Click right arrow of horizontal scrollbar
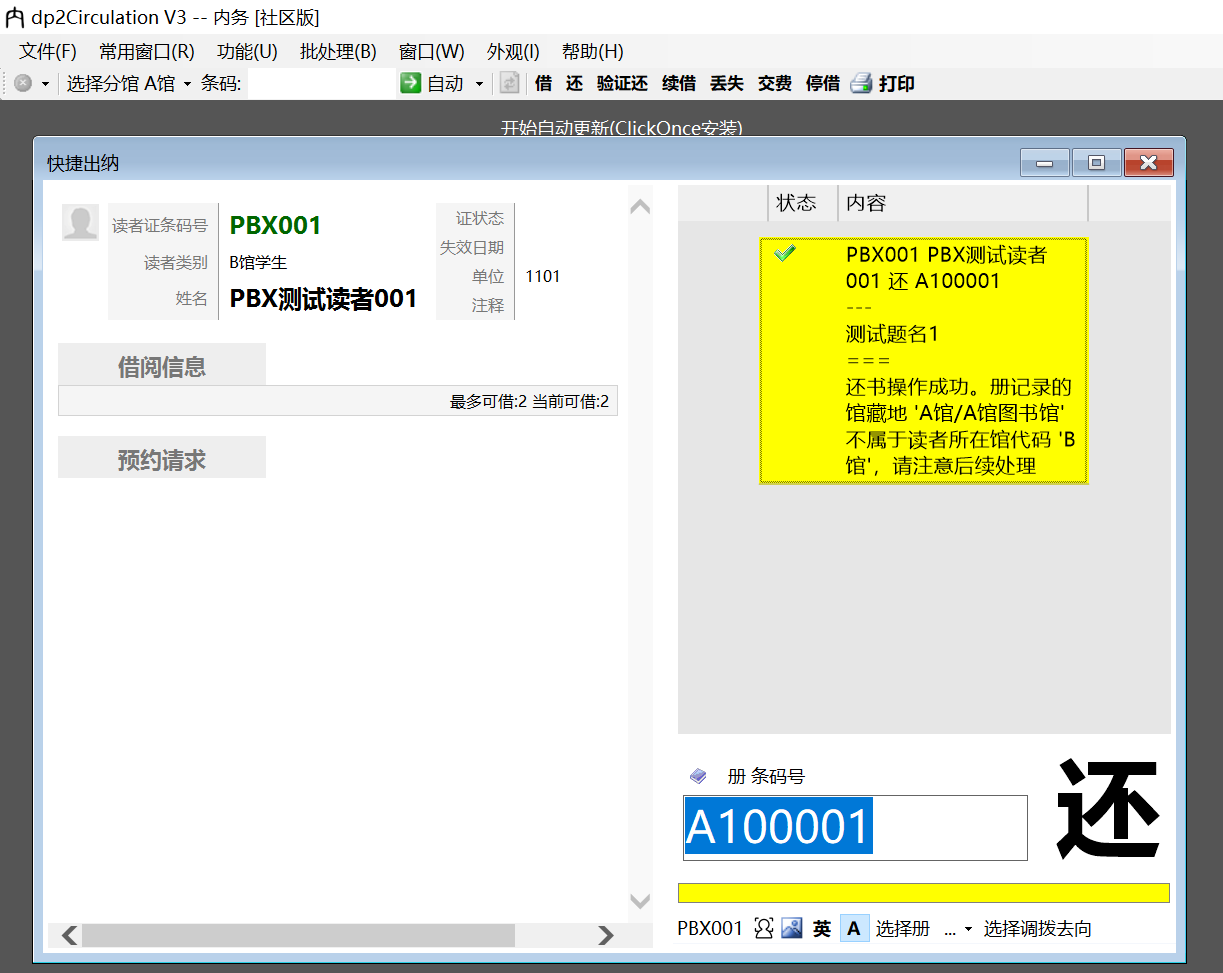Viewport: 1223px width, 973px height. point(606,935)
